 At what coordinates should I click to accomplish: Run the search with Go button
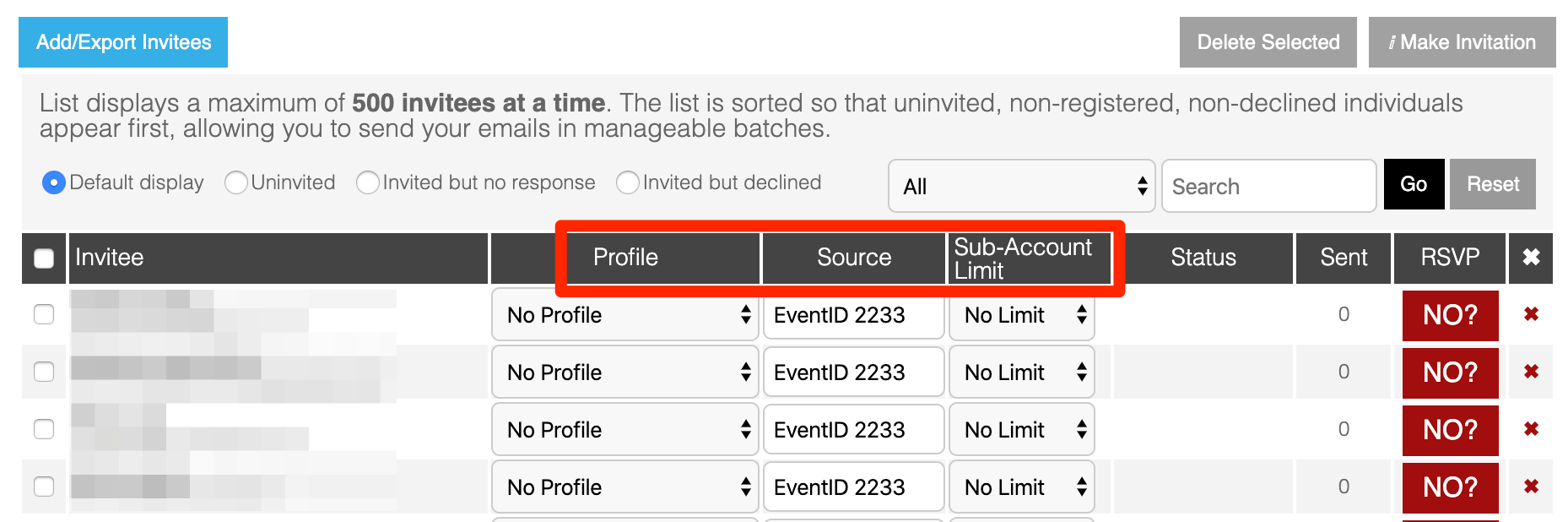pos(1414,184)
